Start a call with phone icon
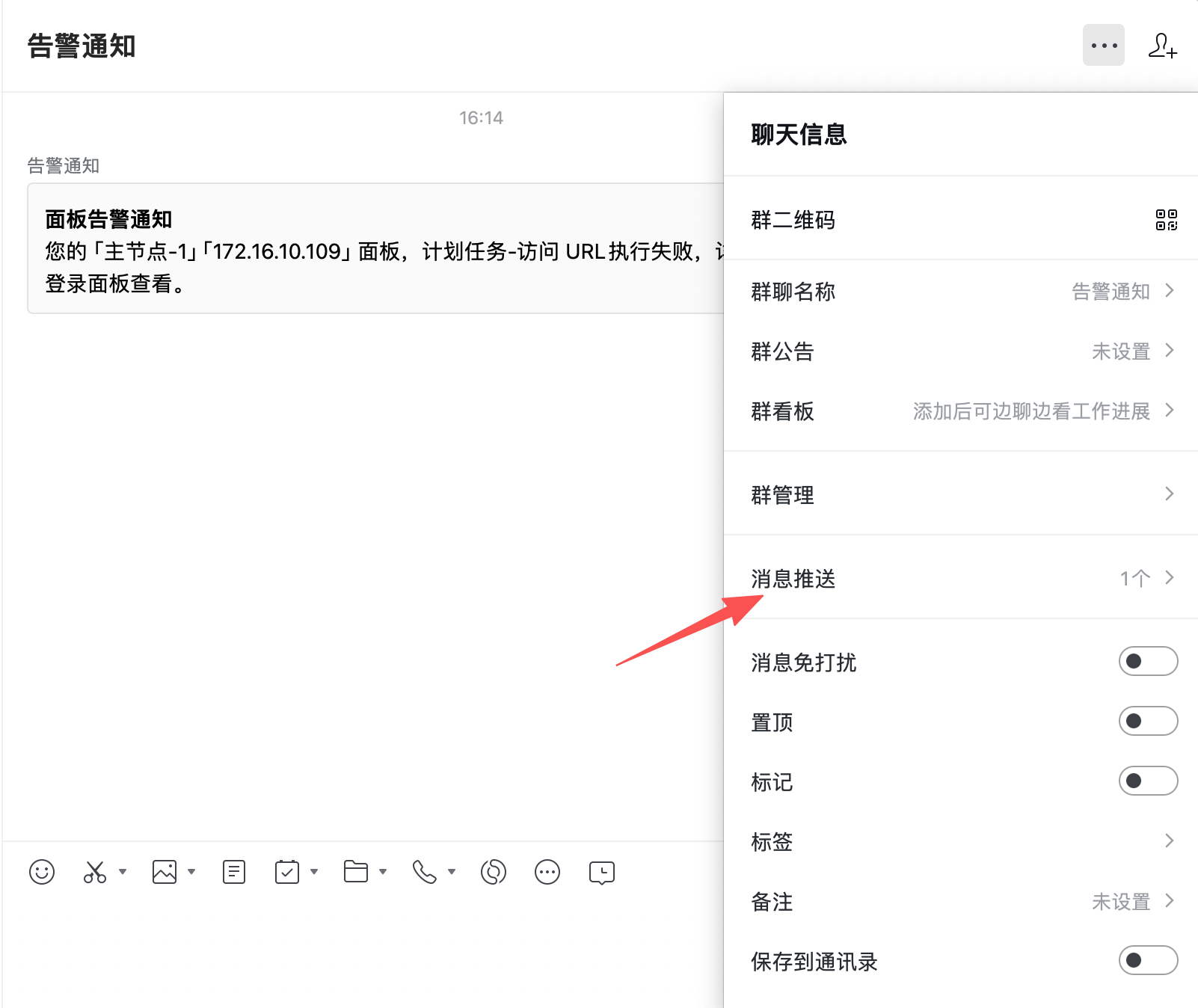 [425, 872]
